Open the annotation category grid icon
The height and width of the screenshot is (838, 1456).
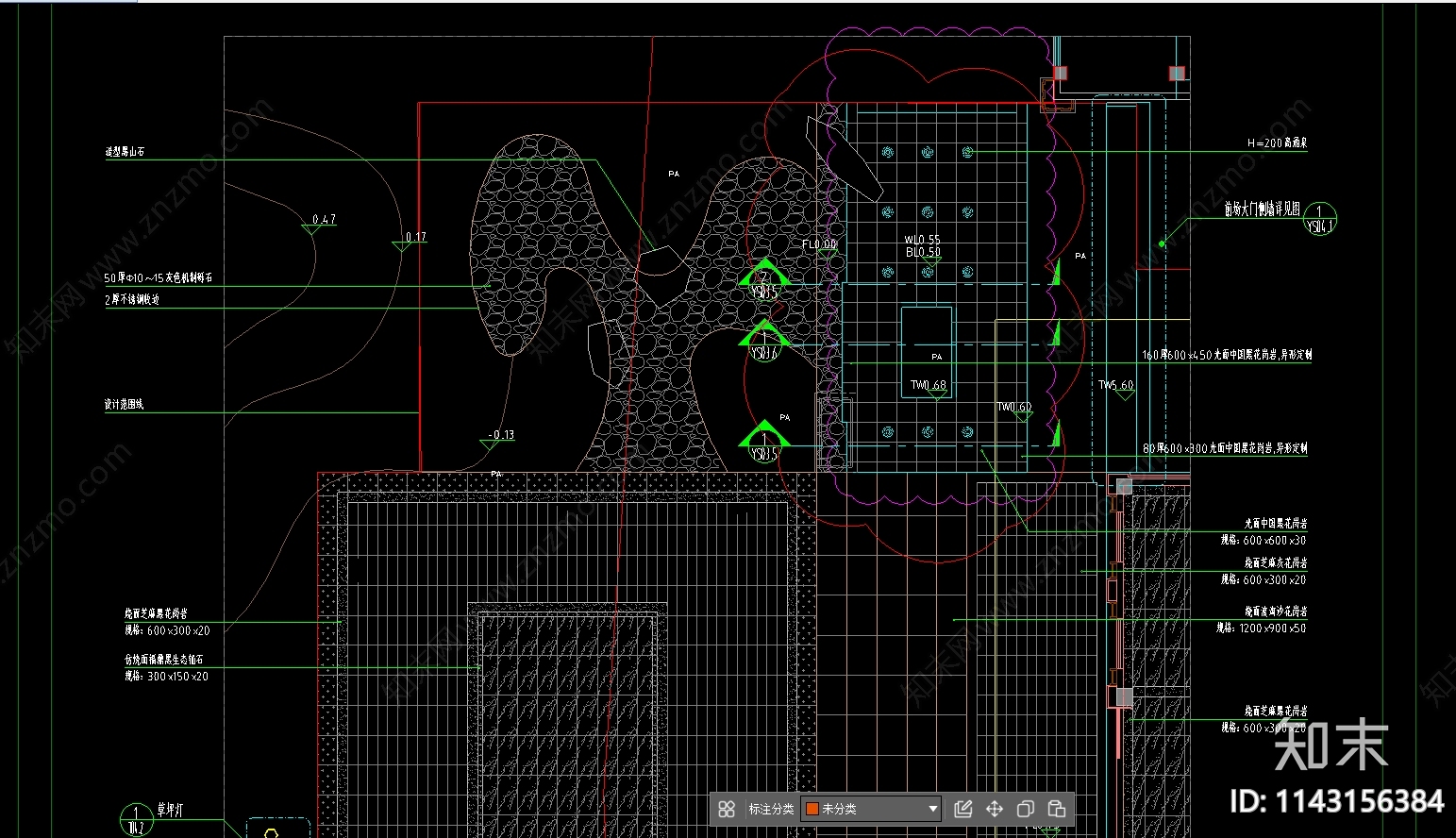point(727,809)
